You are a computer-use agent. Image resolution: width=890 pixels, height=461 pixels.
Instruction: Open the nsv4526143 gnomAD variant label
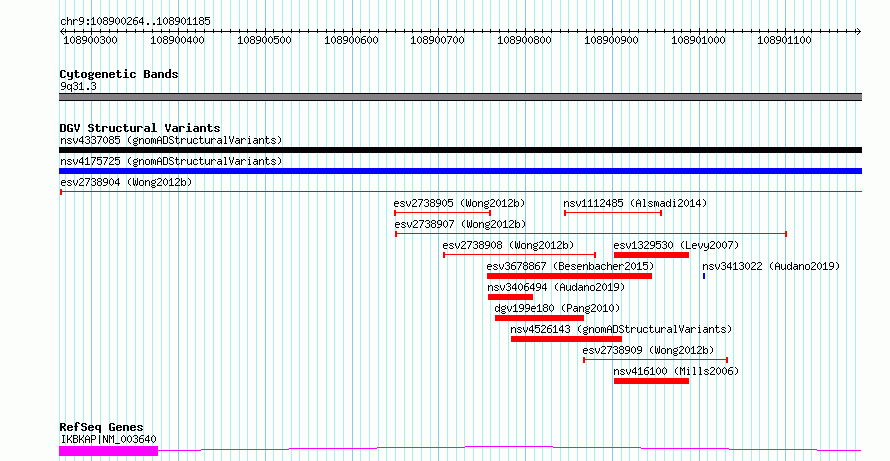622,329
